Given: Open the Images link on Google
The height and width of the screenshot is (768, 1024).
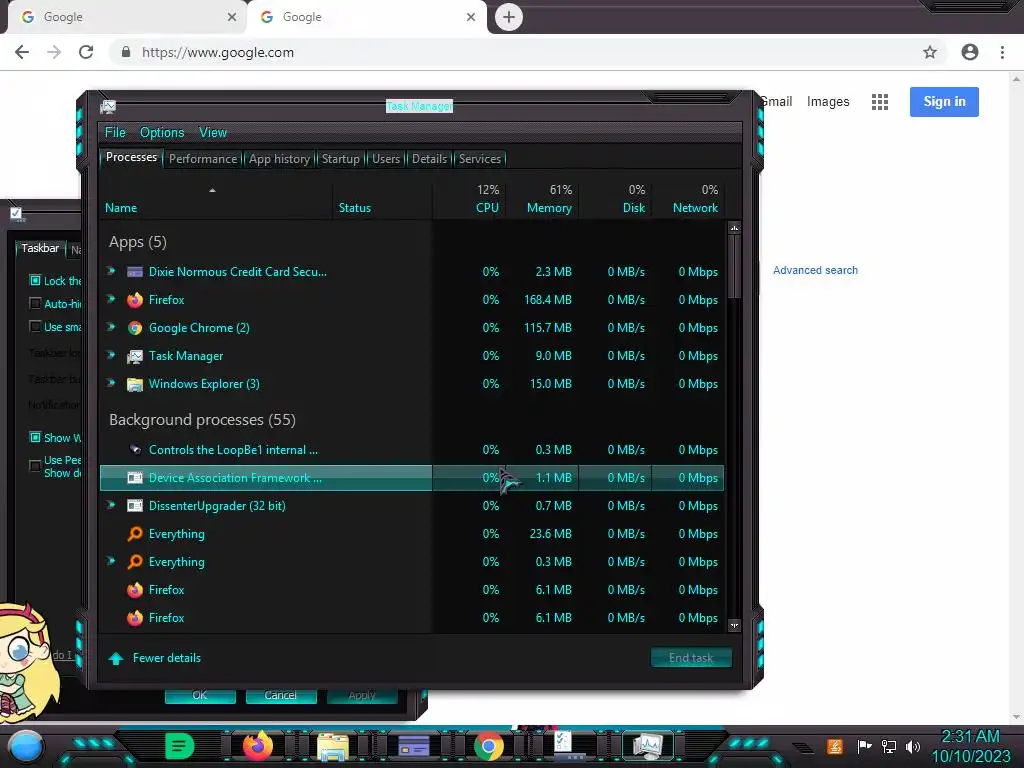Looking at the screenshot, I should [x=827, y=102].
